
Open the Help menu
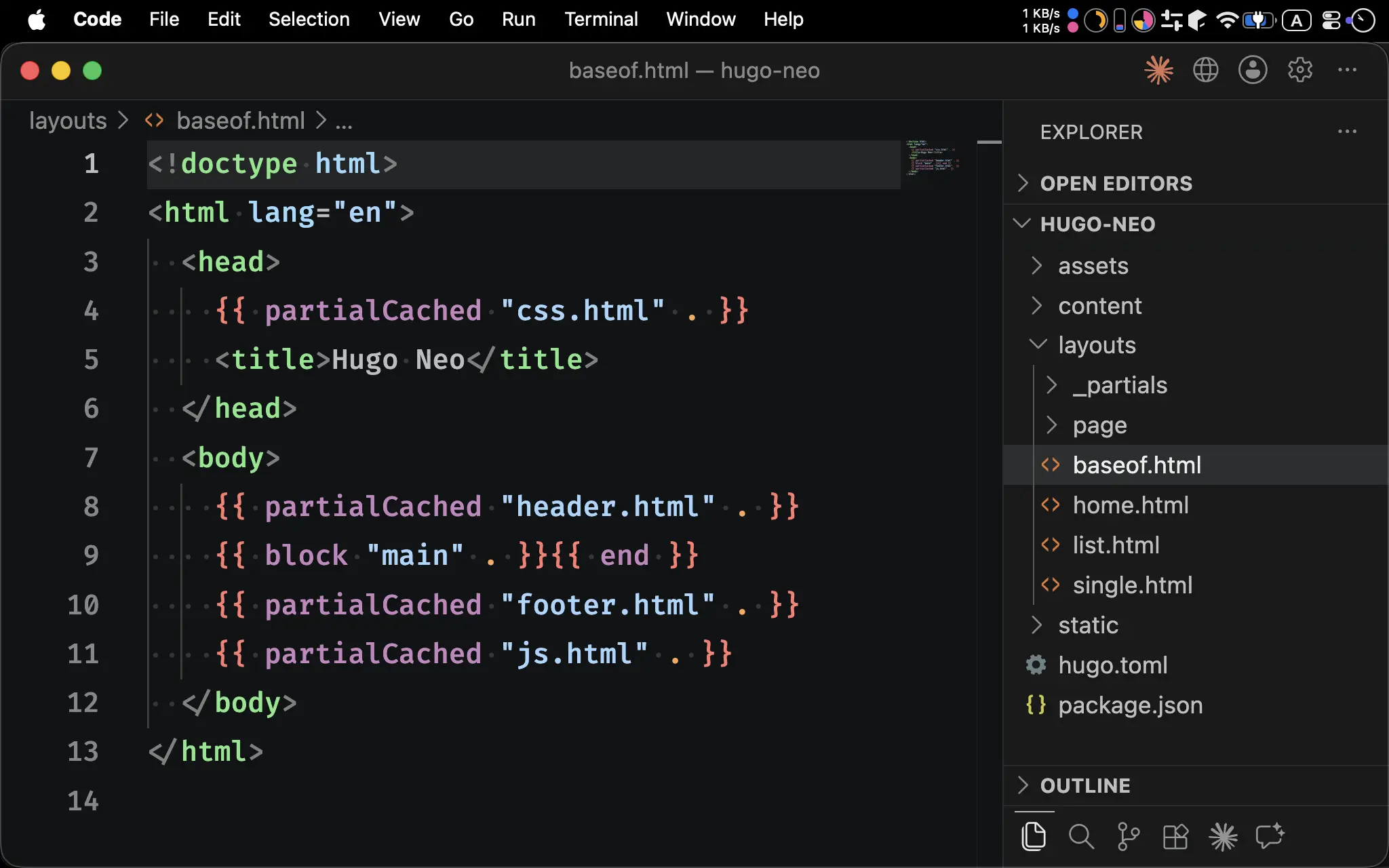tap(783, 19)
